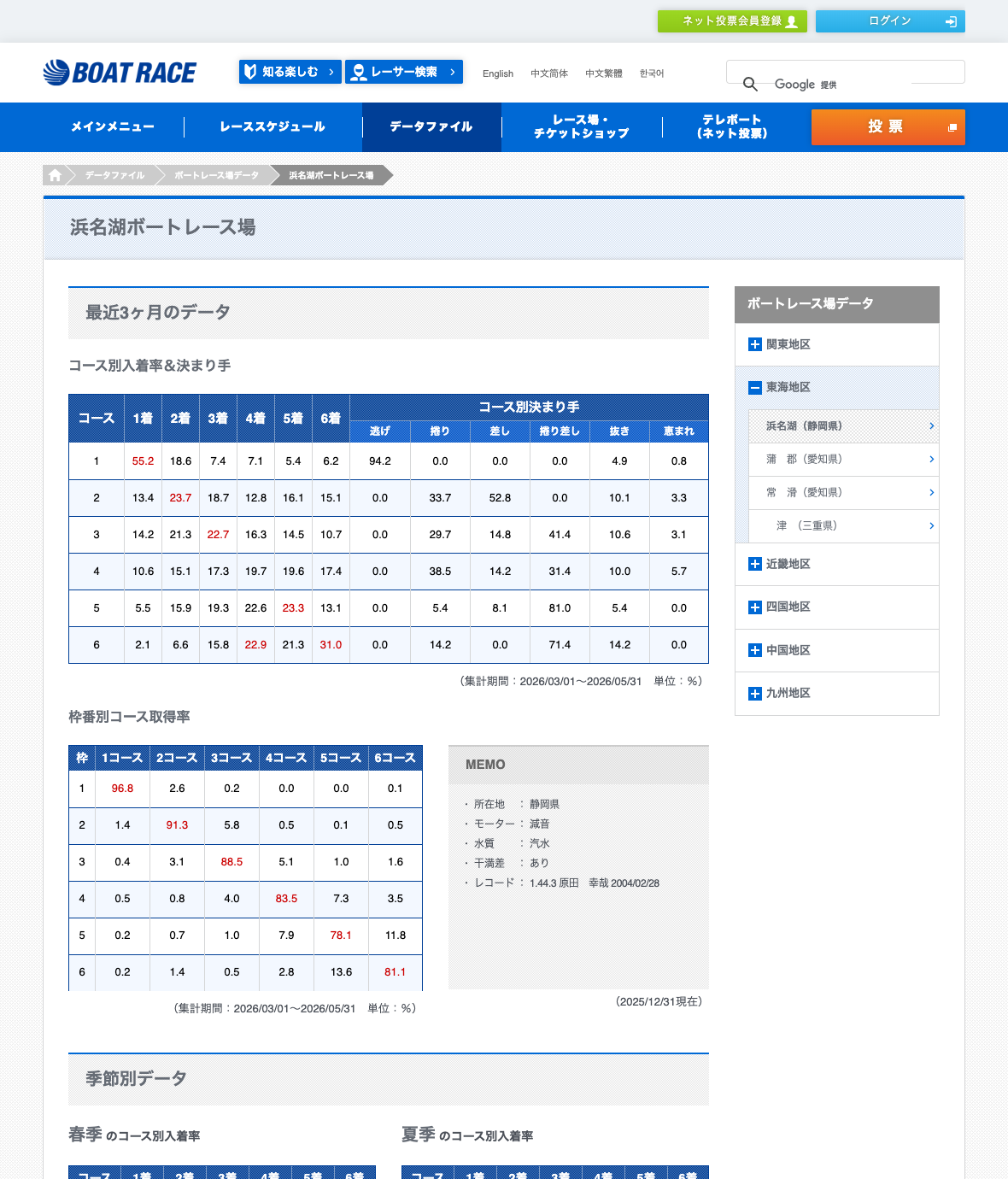
Task: Click the 逃げ column header
Action: click(380, 431)
